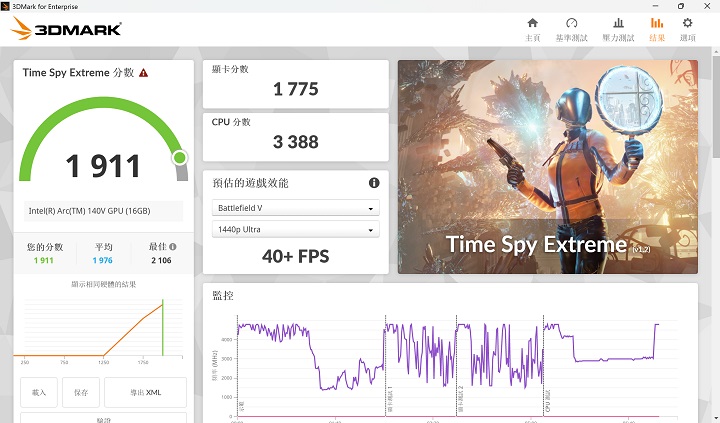Image resolution: width=720 pixels, height=423 pixels.
Task: Click the Time Spy Extreme preview image
Action: coord(548,167)
